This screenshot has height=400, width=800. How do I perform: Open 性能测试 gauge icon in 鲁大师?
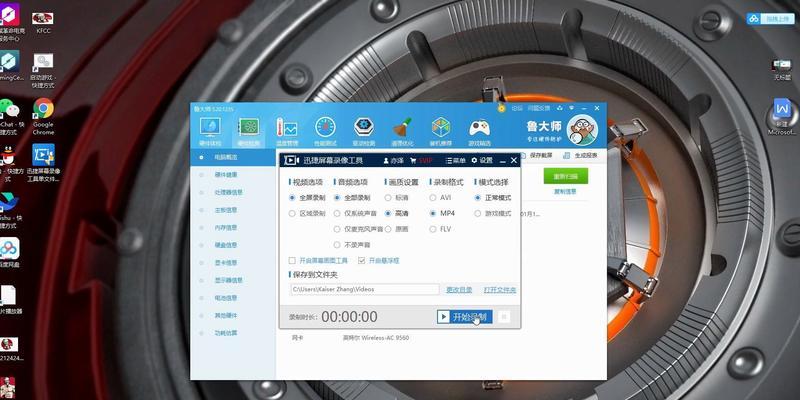[325, 127]
